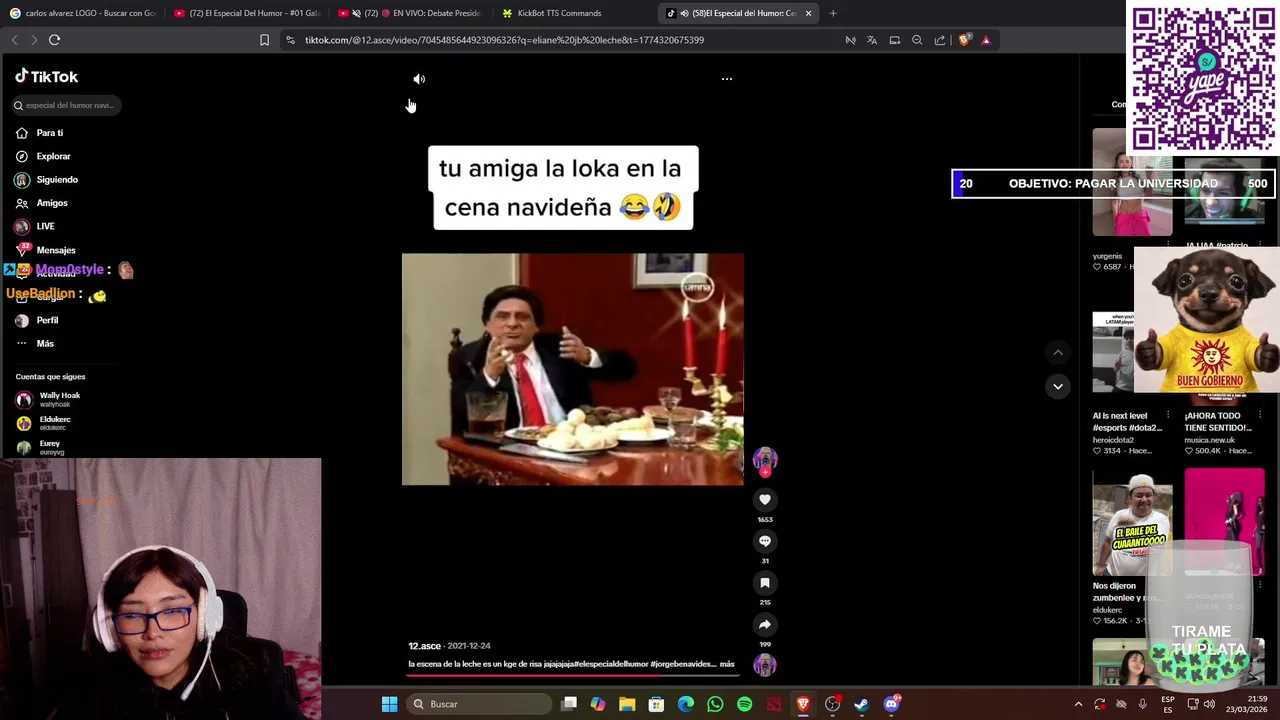Click the translate page icon in address bar

872,40
